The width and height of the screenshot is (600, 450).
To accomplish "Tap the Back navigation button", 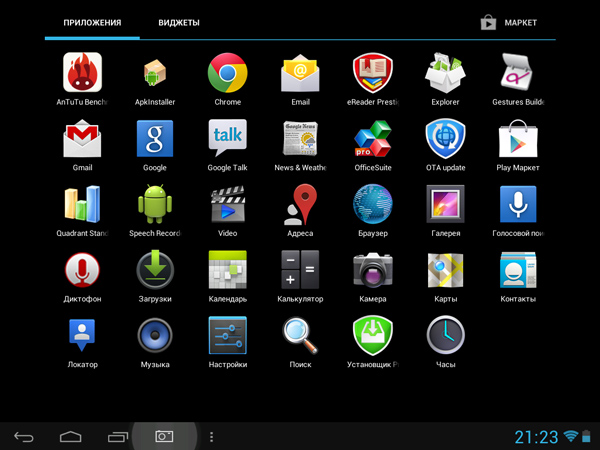I will tap(24, 437).
